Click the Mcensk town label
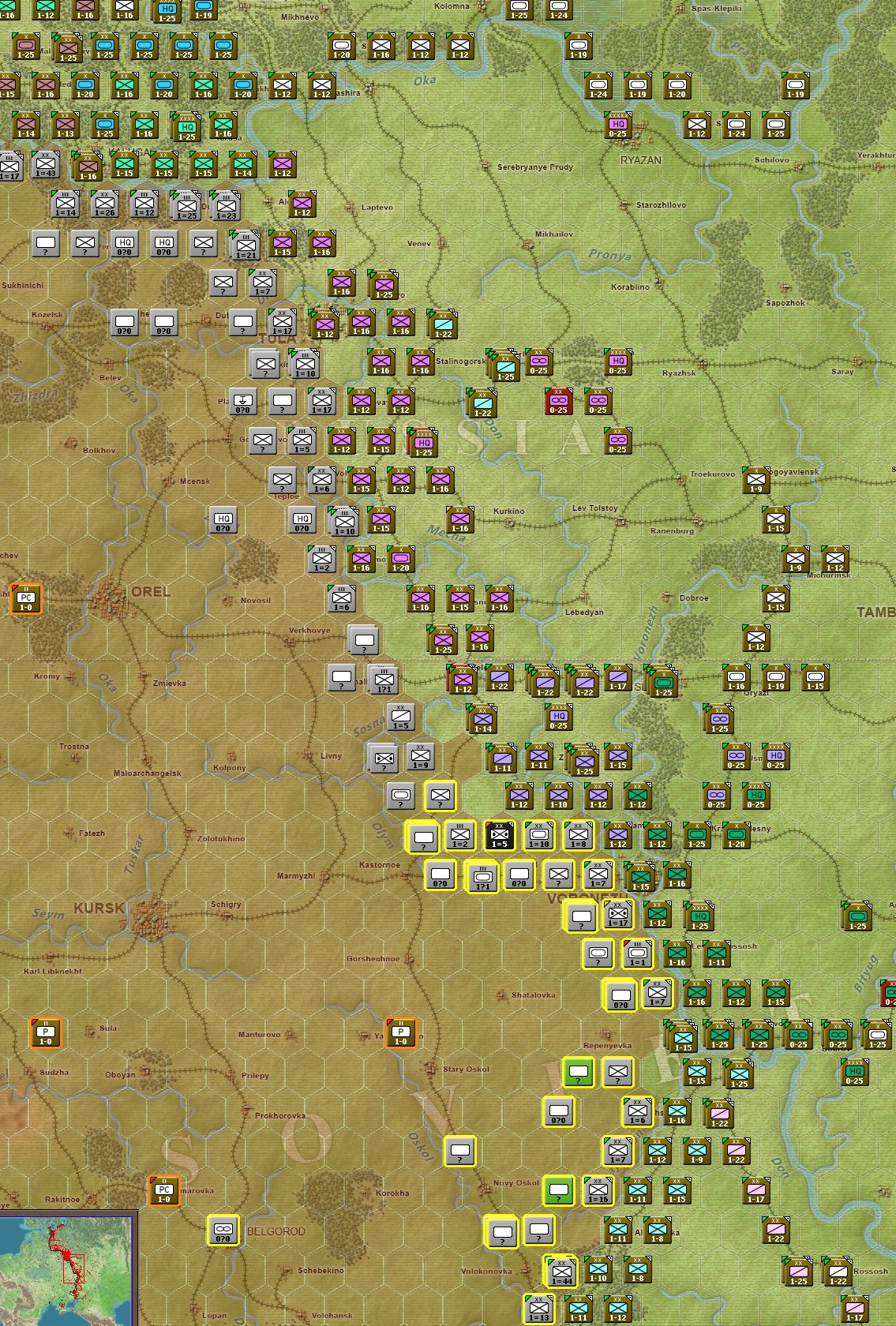 [194, 481]
